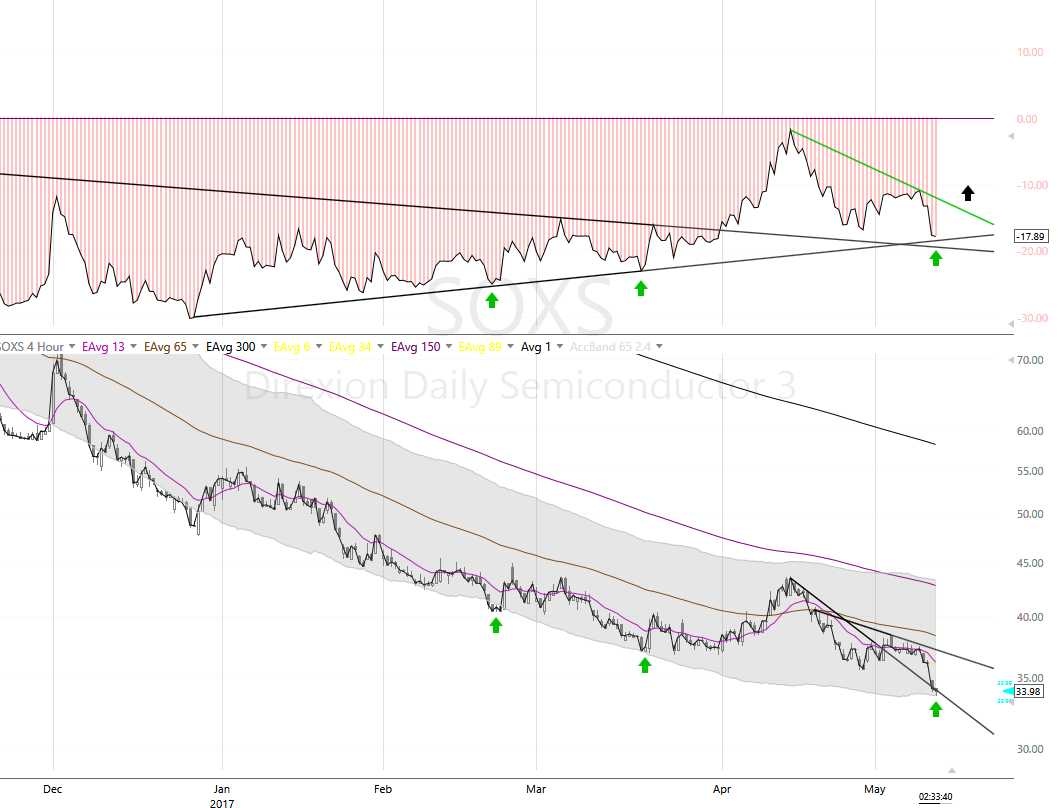The height and width of the screenshot is (808, 1058).
Task: Click small gray triangle near 0.00 level
Action: pos(1010,136)
